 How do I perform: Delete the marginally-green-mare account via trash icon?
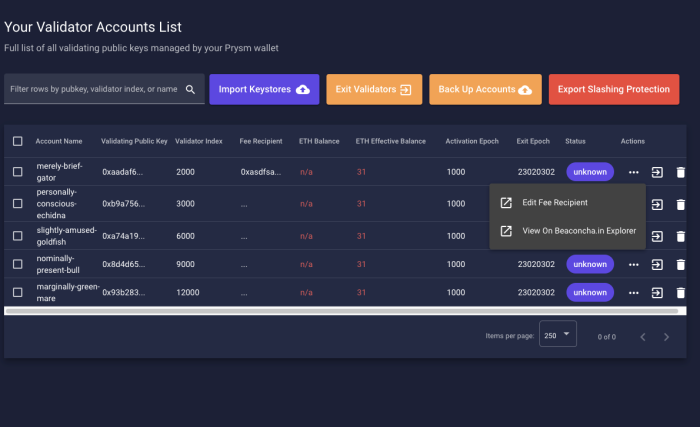point(681,293)
